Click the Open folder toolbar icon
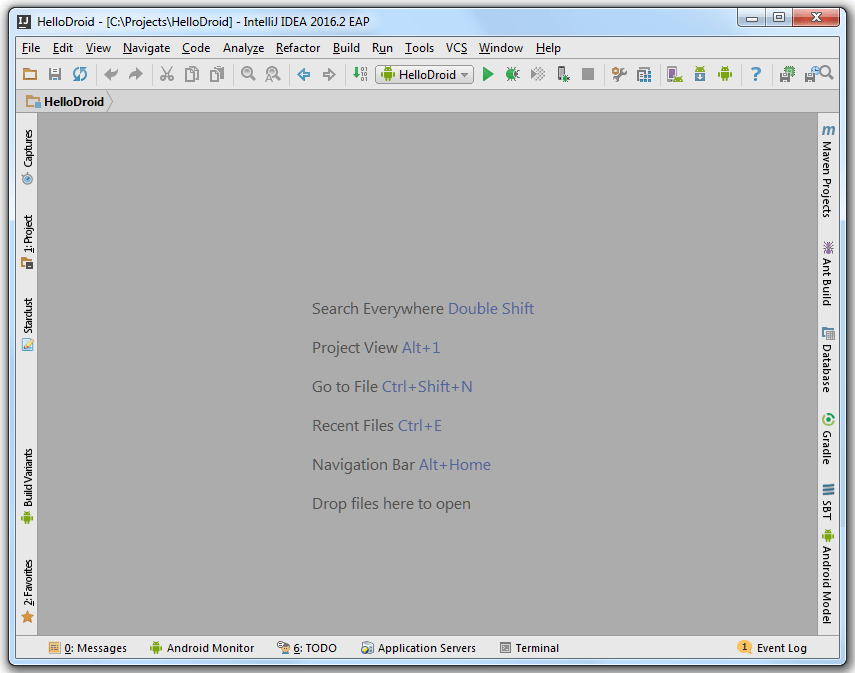The width and height of the screenshot is (855, 673). [x=30, y=74]
